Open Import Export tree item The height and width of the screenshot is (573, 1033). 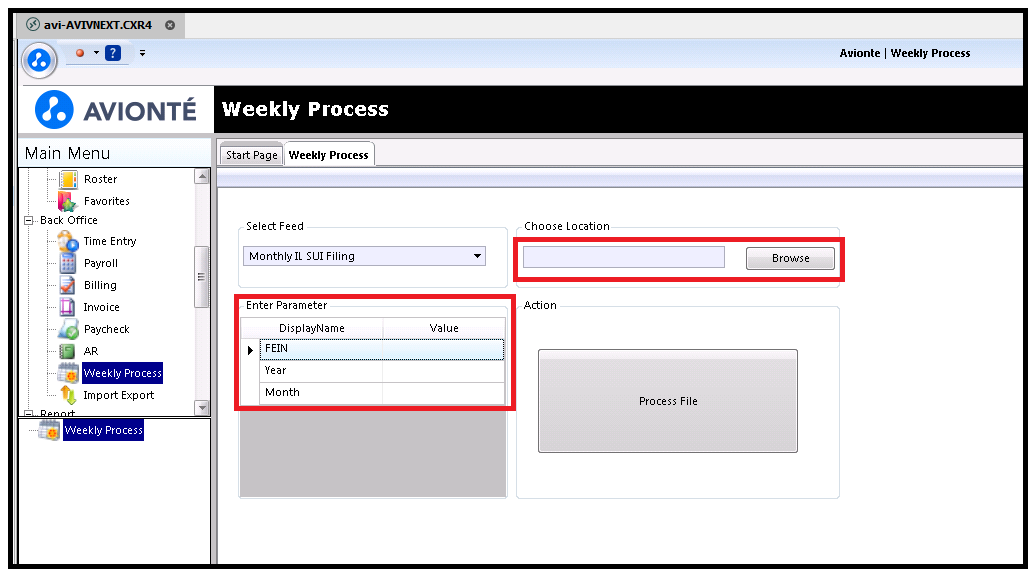point(119,395)
